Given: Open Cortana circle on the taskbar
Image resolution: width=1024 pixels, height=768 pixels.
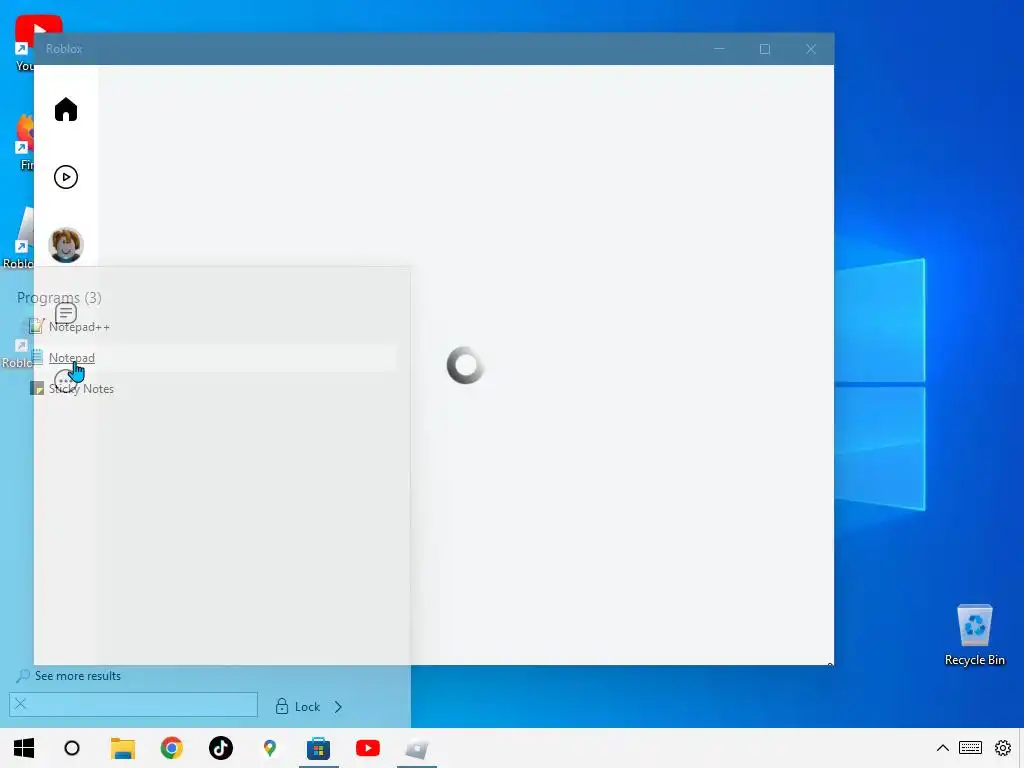Looking at the screenshot, I should (x=72, y=748).
